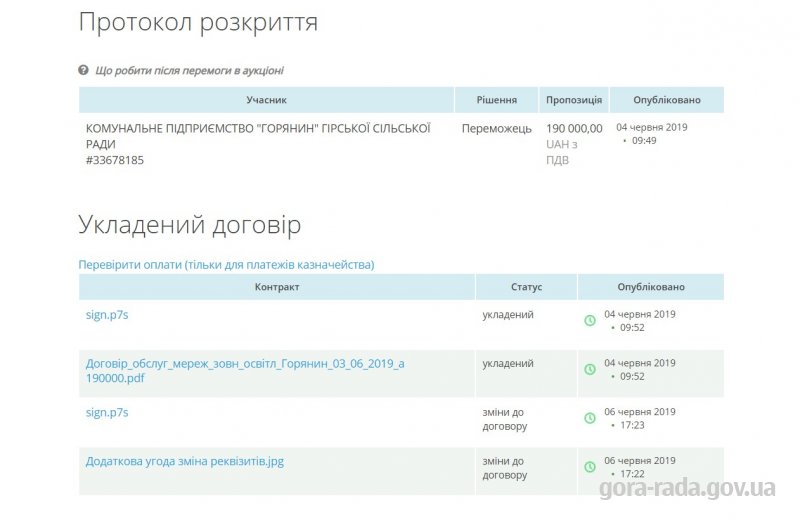Open 'Додаткова угода зміна реквізитів.jpg' file
The image size is (800, 521).
(x=185, y=461)
